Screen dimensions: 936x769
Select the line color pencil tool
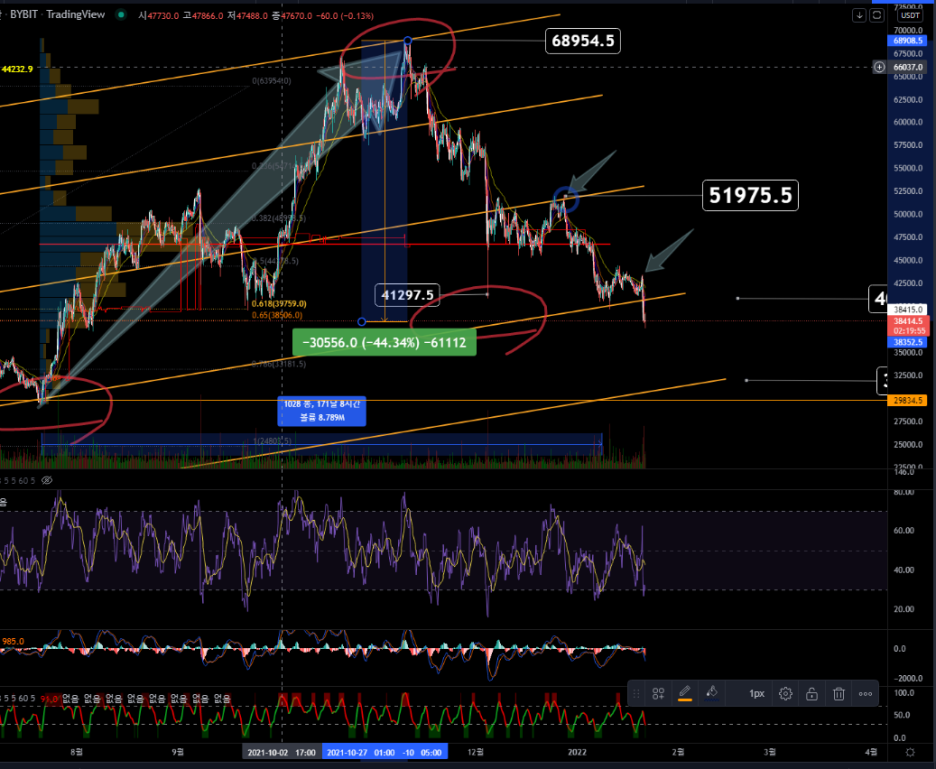click(685, 693)
